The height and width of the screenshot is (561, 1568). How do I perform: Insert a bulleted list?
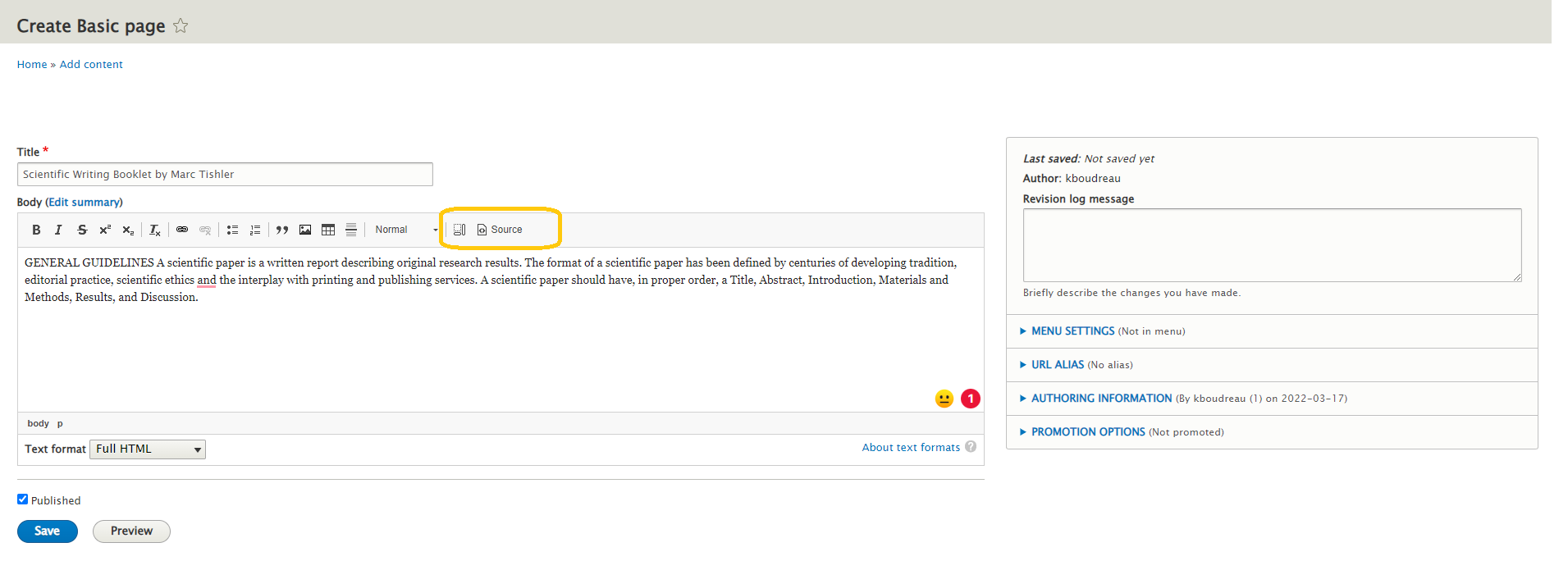[232, 230]
